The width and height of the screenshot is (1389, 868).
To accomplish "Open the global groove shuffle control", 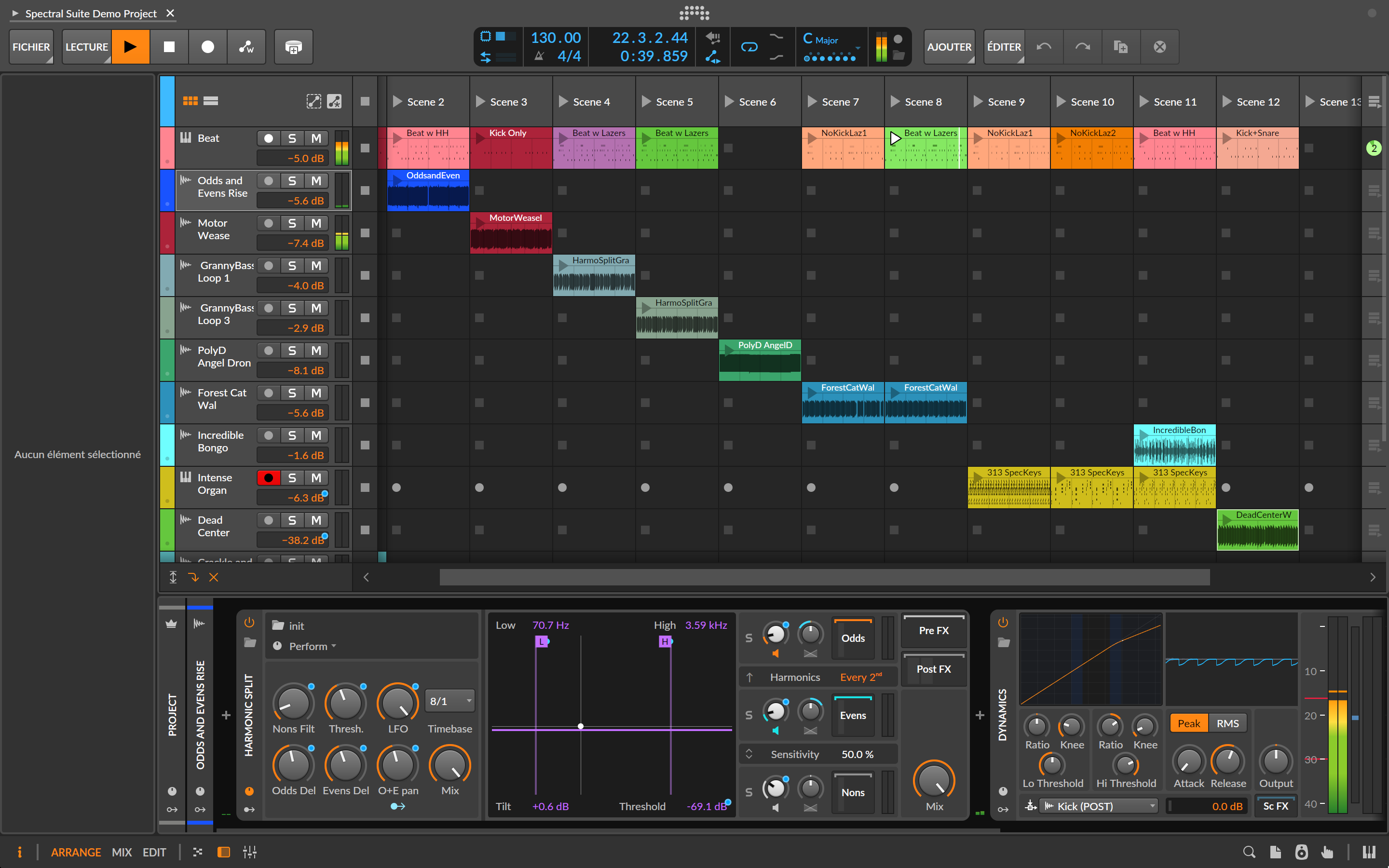I will point(777,36).
